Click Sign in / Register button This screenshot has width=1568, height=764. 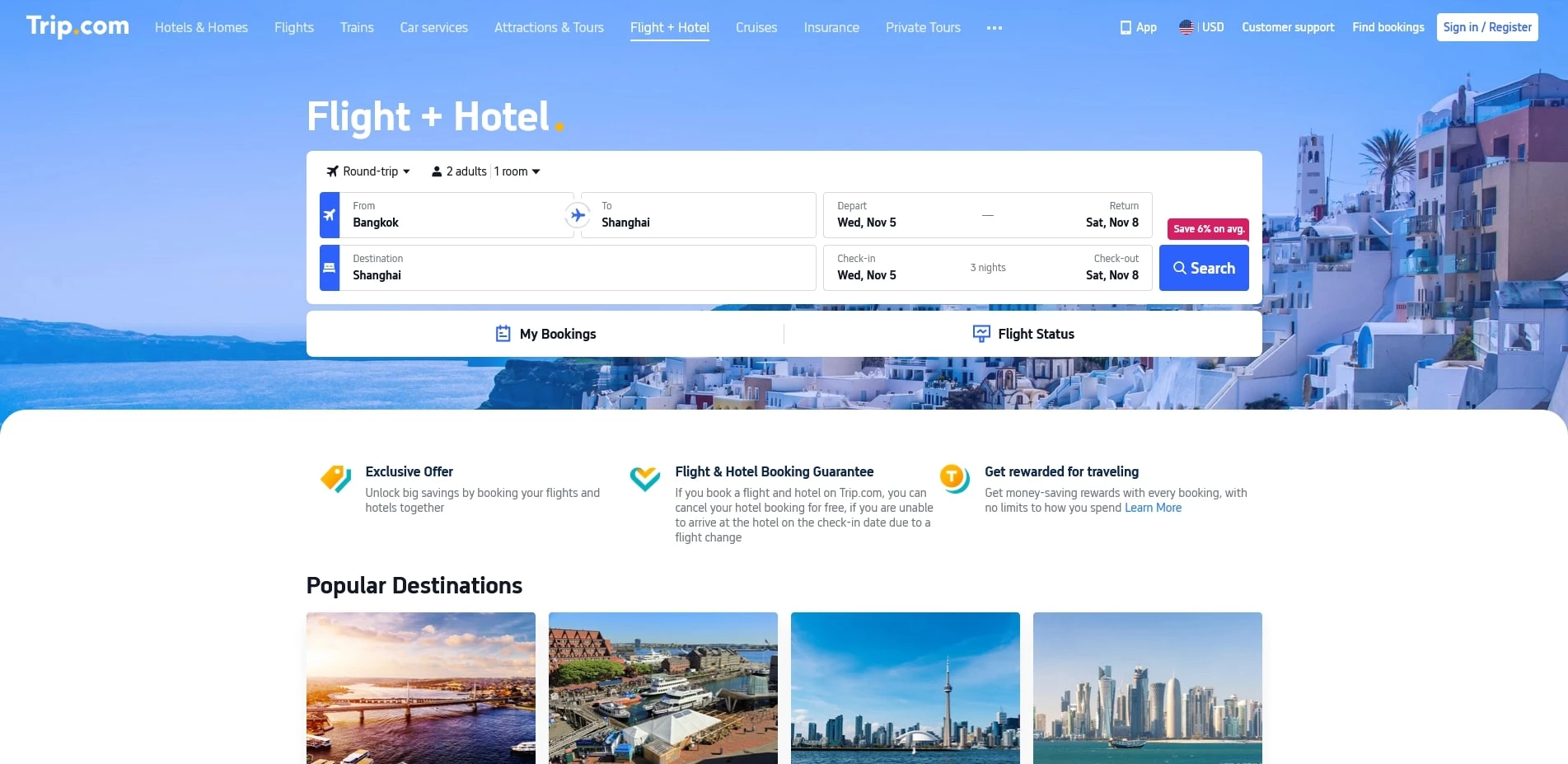[1487, 27]
